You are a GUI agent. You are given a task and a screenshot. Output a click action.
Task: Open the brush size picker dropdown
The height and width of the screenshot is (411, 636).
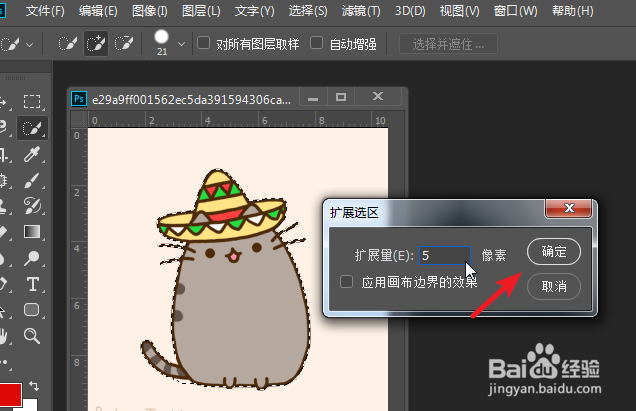pyautogui.click(x=181, y=44)
